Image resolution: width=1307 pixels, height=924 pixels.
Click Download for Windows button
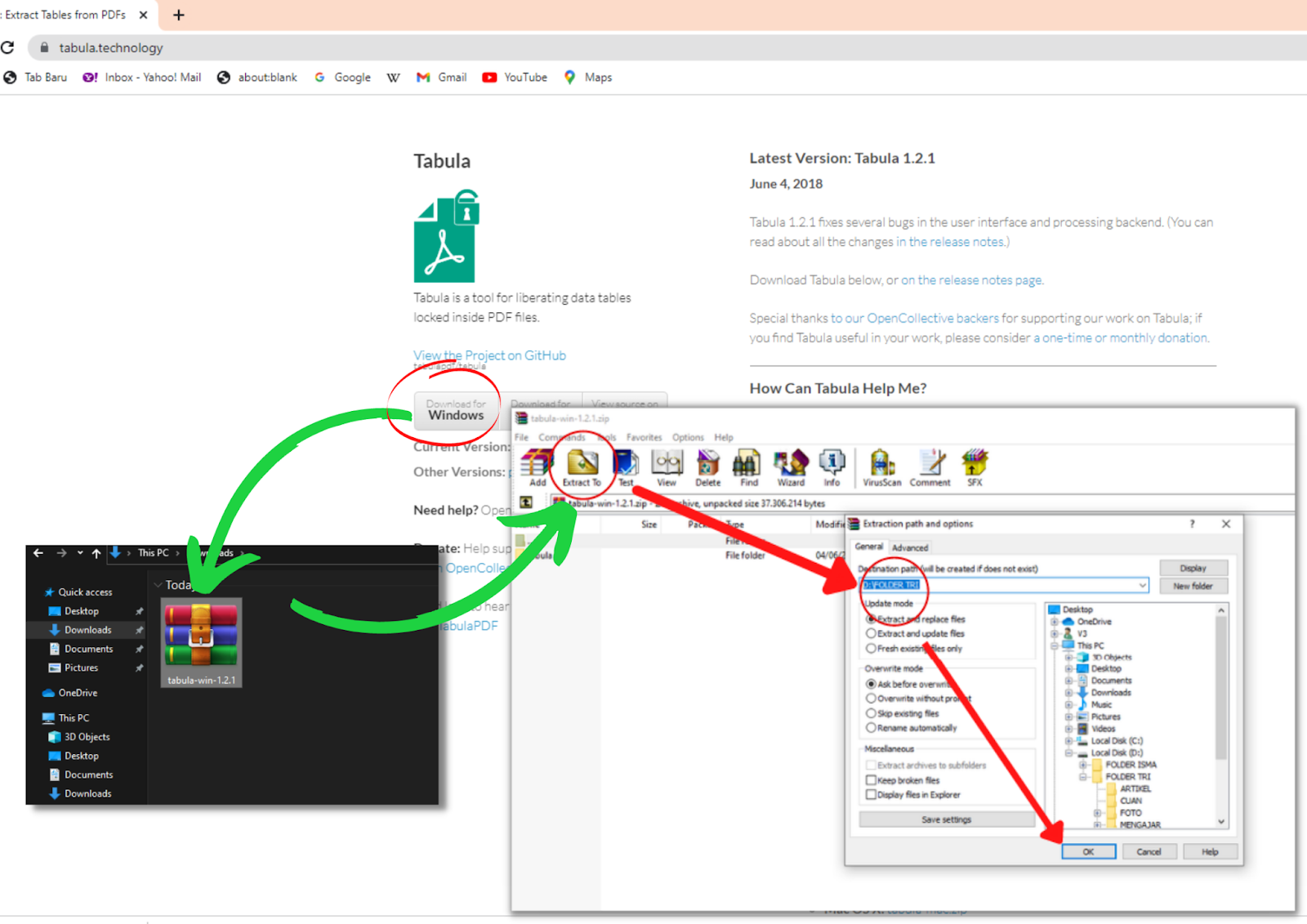(x=457, y=409)
